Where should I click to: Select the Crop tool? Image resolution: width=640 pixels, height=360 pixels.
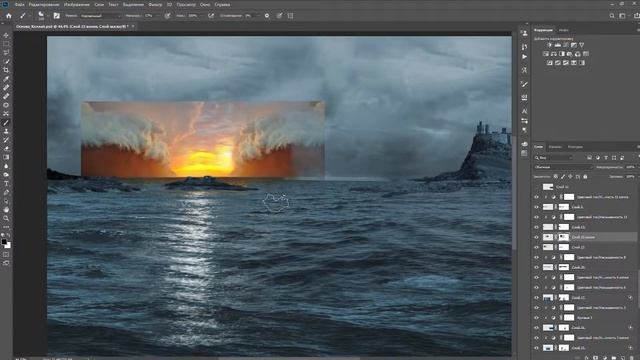(6, 70)
